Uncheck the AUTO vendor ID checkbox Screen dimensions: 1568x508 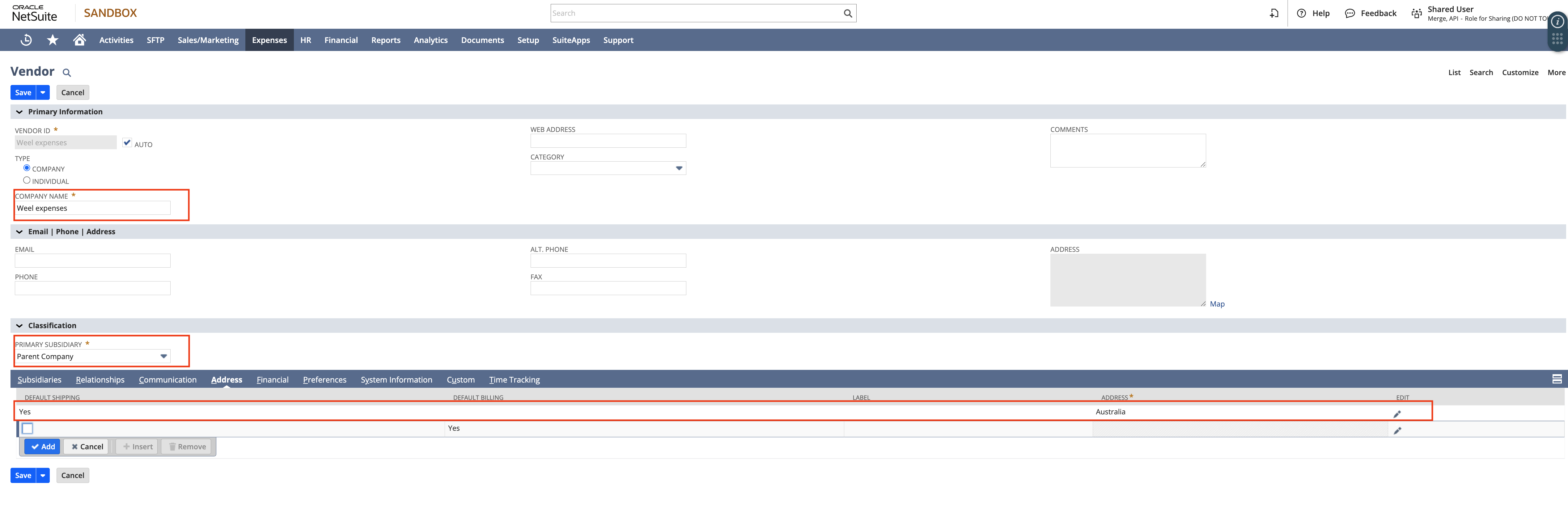tap(127, 142)
